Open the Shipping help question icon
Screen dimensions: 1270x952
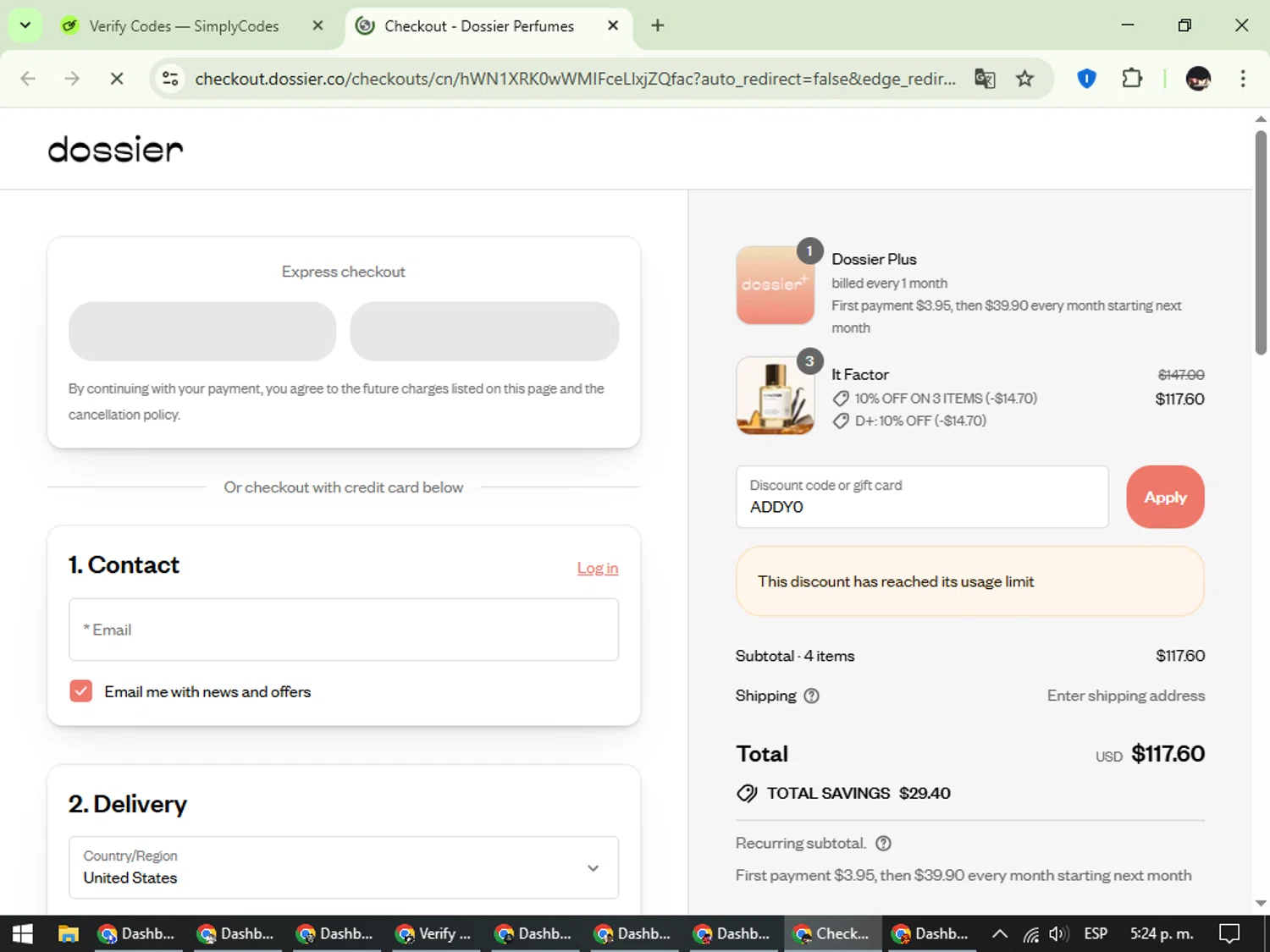(x=811, y=696)
